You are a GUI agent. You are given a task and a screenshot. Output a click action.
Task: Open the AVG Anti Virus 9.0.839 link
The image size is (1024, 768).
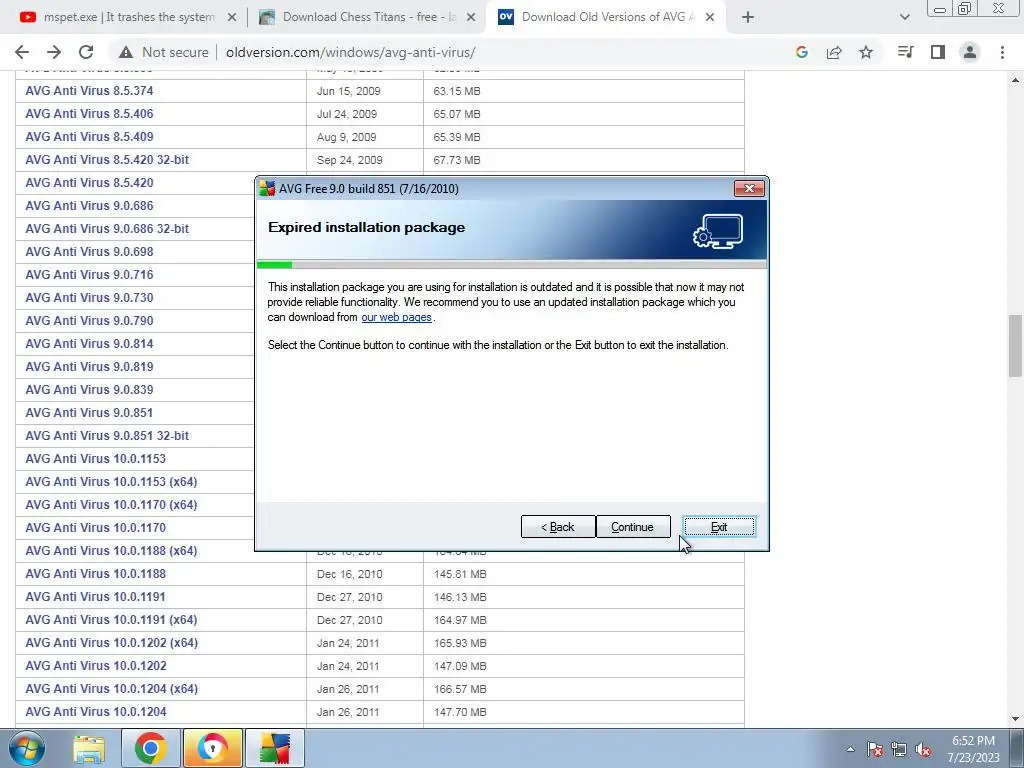[x=89, y=390]
